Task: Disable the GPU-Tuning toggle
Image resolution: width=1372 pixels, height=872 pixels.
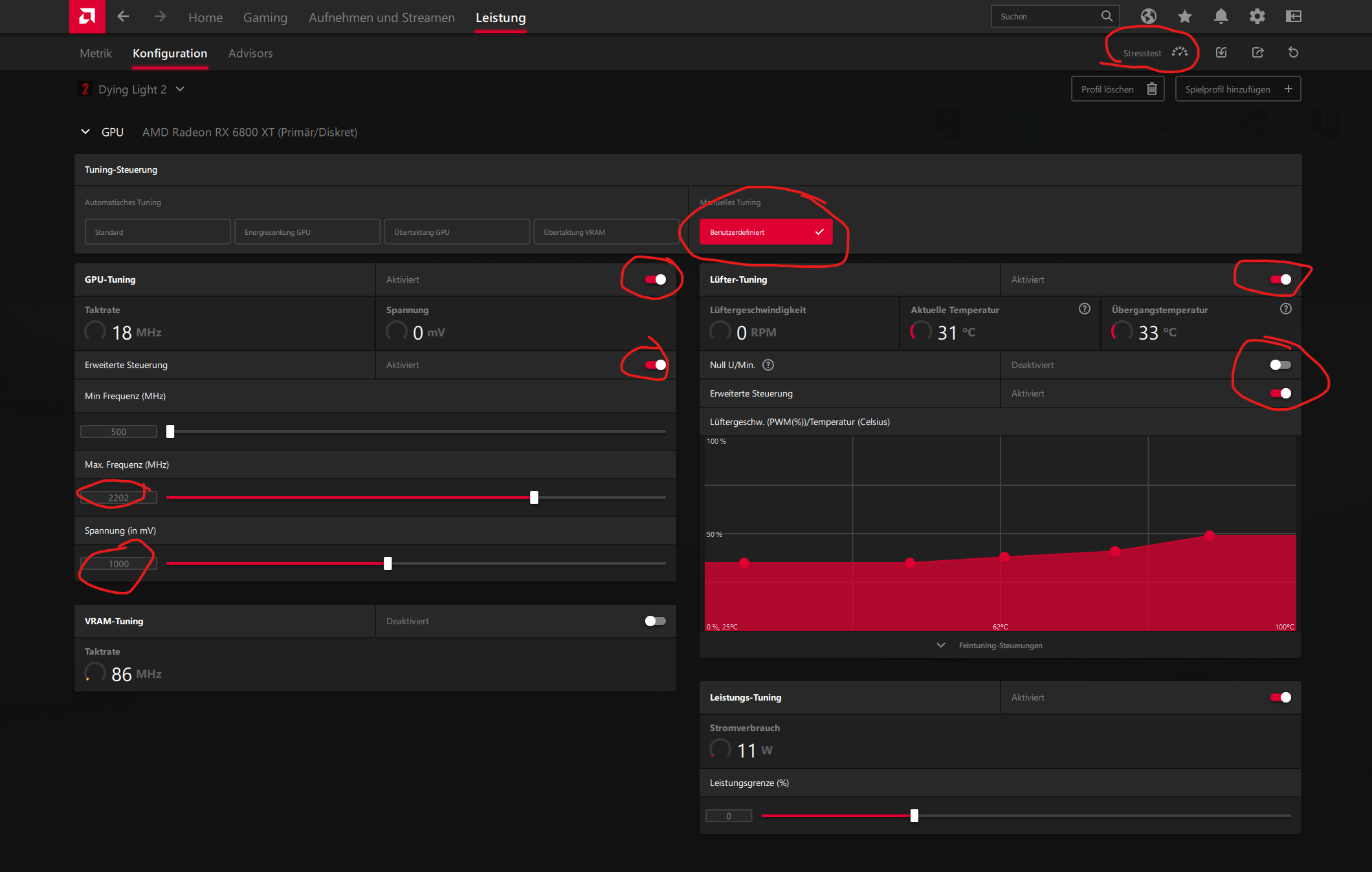Action: tap(656, 279)
